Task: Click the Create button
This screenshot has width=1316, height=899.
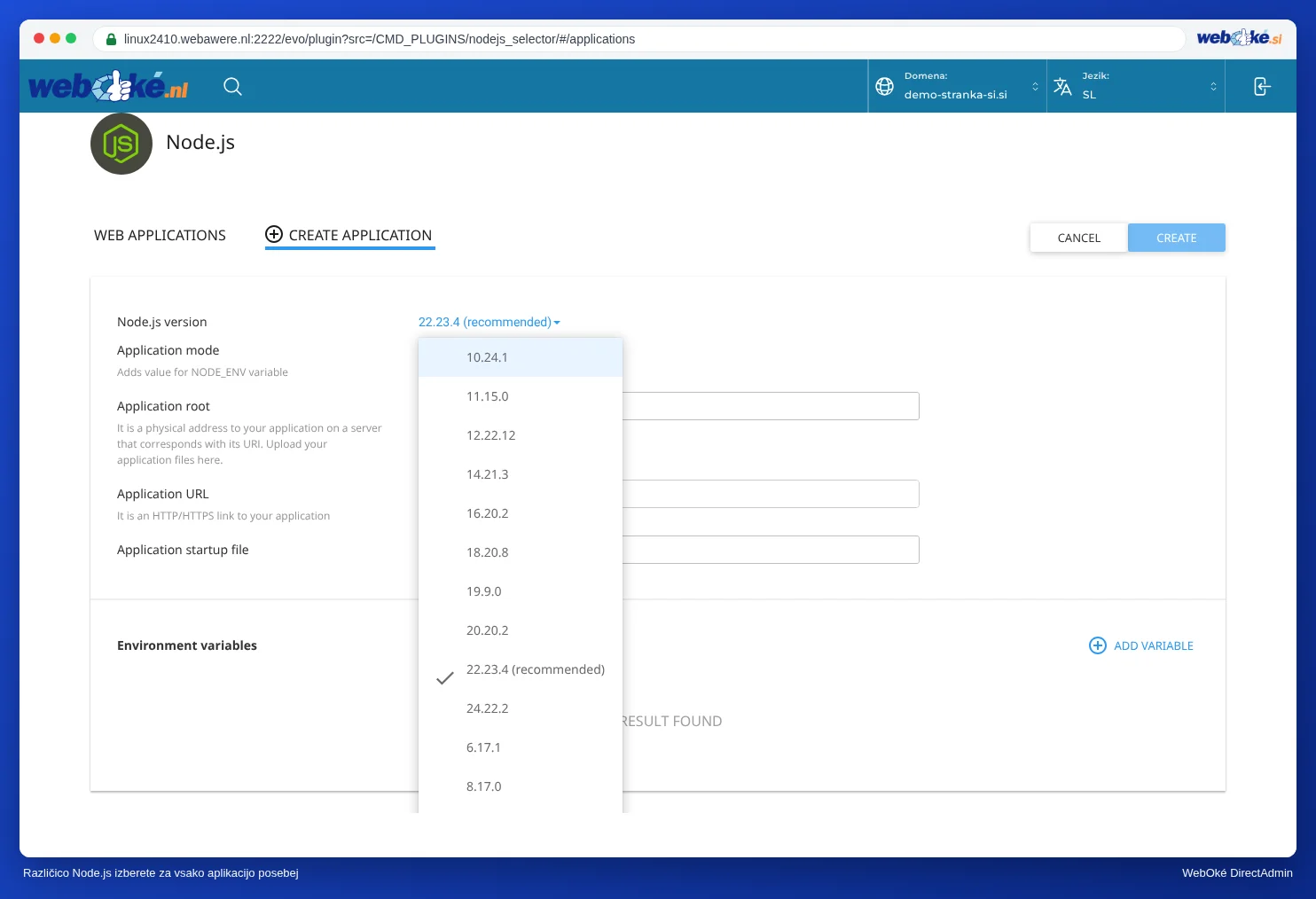Action: pos(1177,238)
